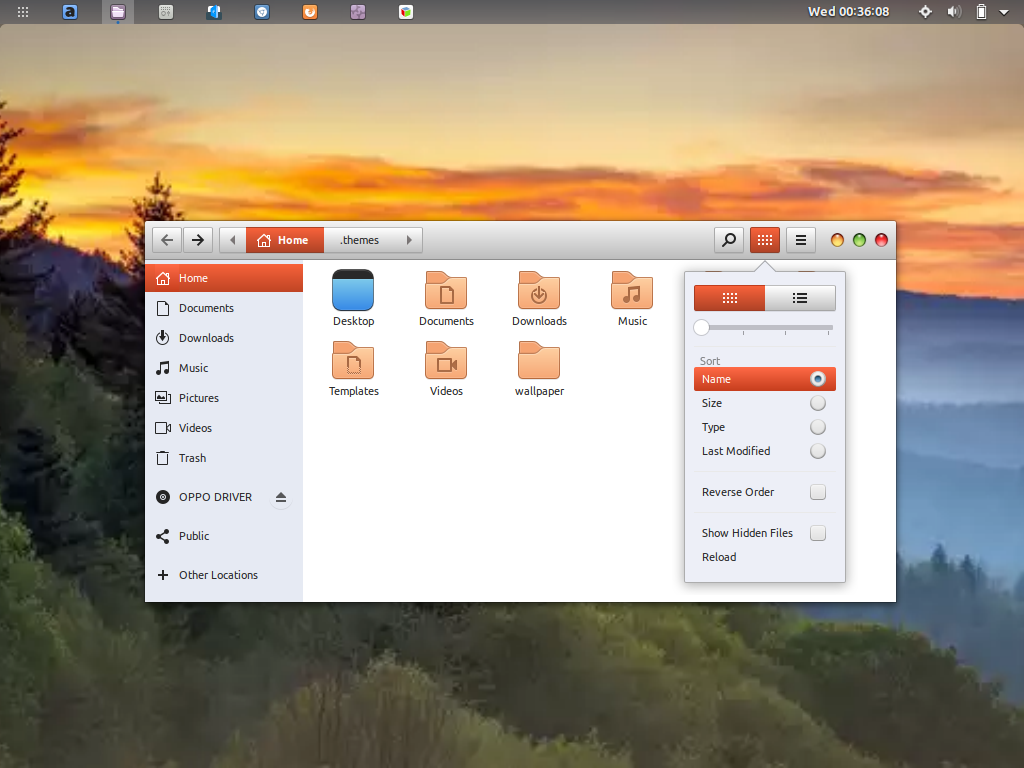Open the applications grid in top bar
The width and height of the screenshot is (1024, 768).
23,12
